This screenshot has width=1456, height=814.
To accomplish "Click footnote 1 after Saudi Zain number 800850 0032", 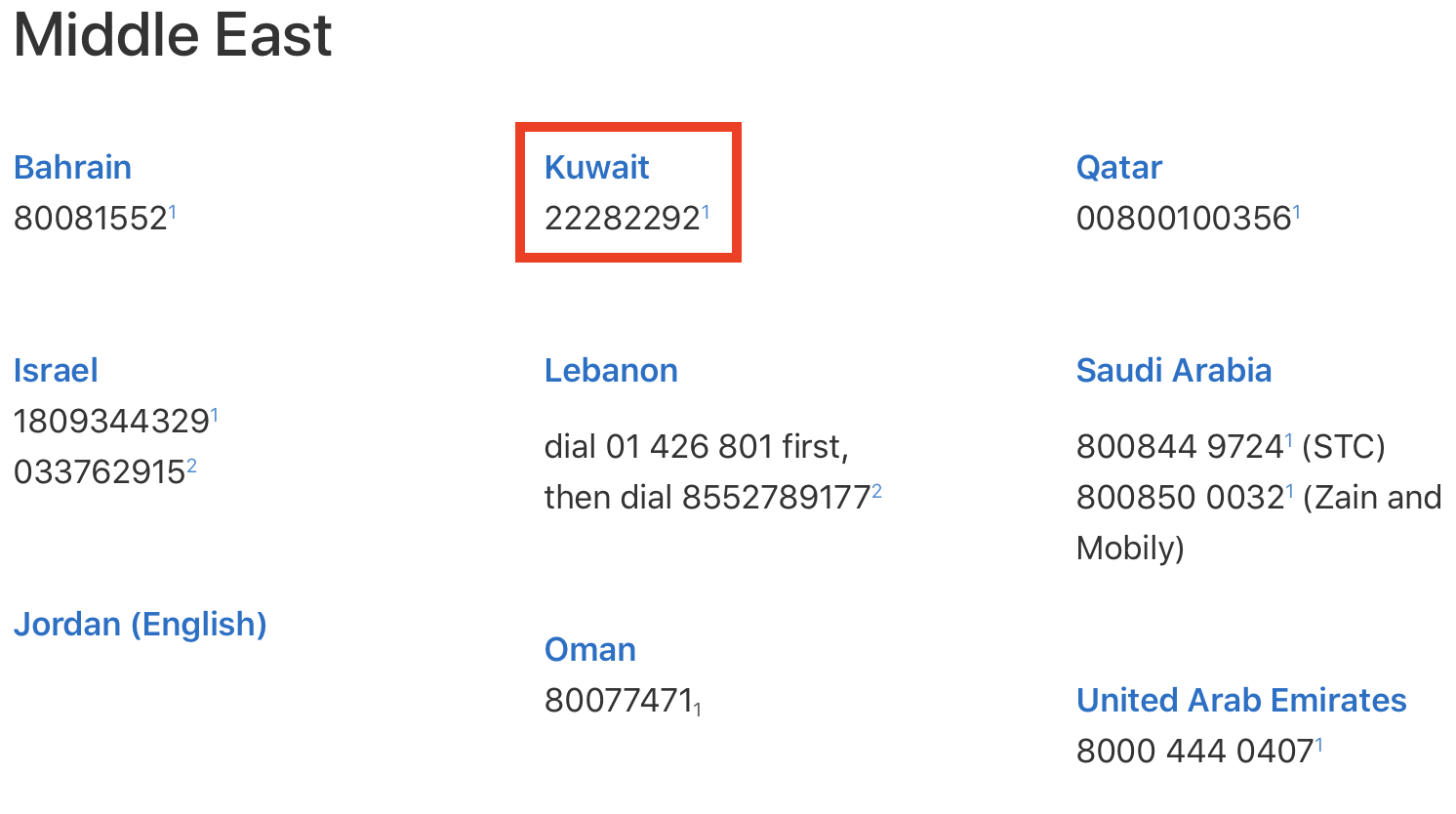I will (x=1290, y=490).
